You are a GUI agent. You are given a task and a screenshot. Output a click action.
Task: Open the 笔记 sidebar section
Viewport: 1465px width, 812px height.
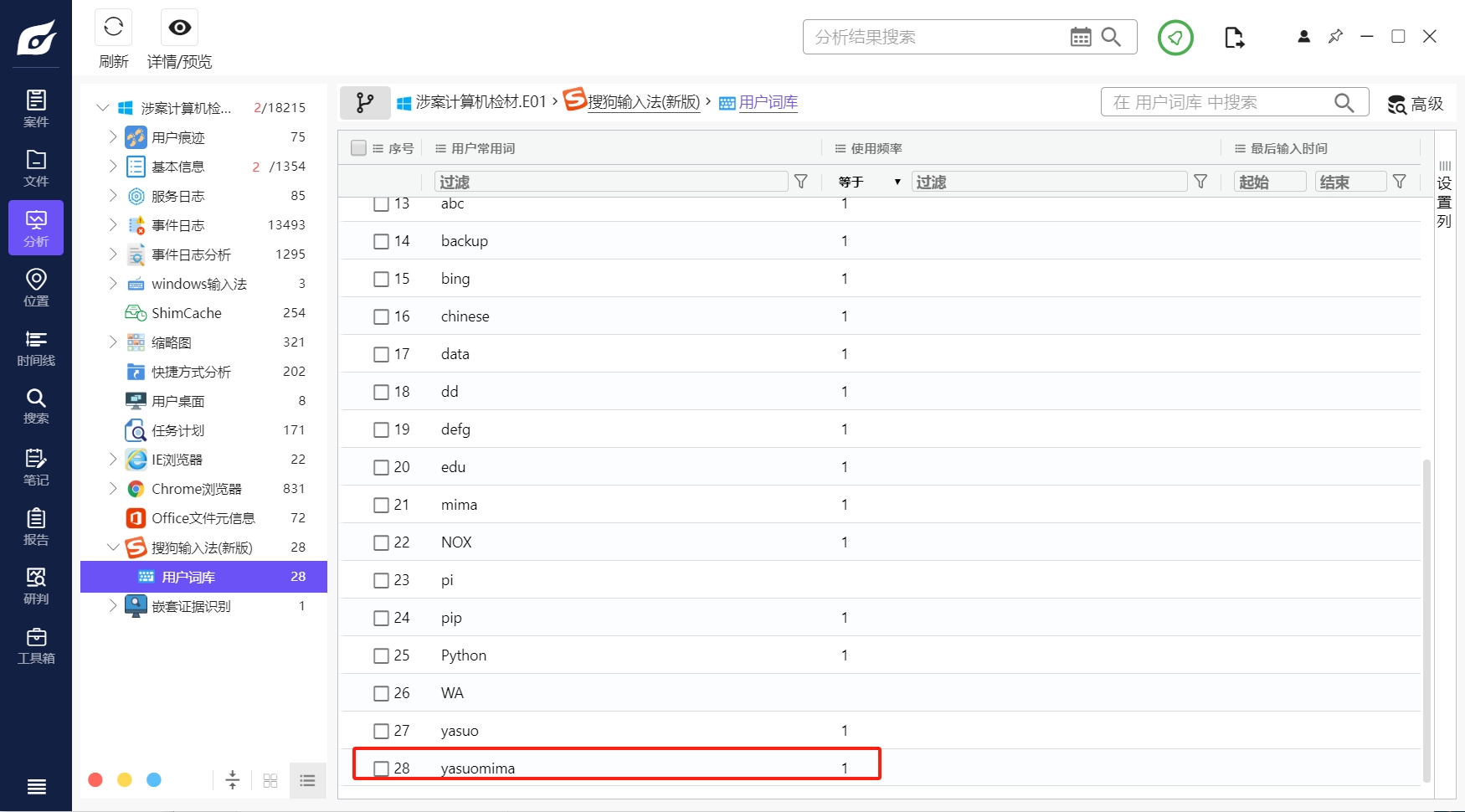point(36,466)
